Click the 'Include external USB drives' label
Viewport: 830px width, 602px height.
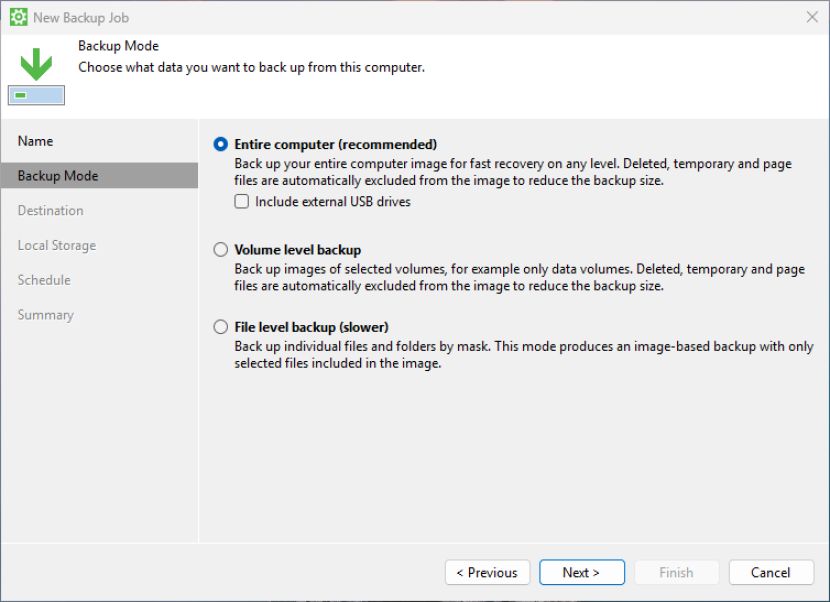[x=332, y=201]
